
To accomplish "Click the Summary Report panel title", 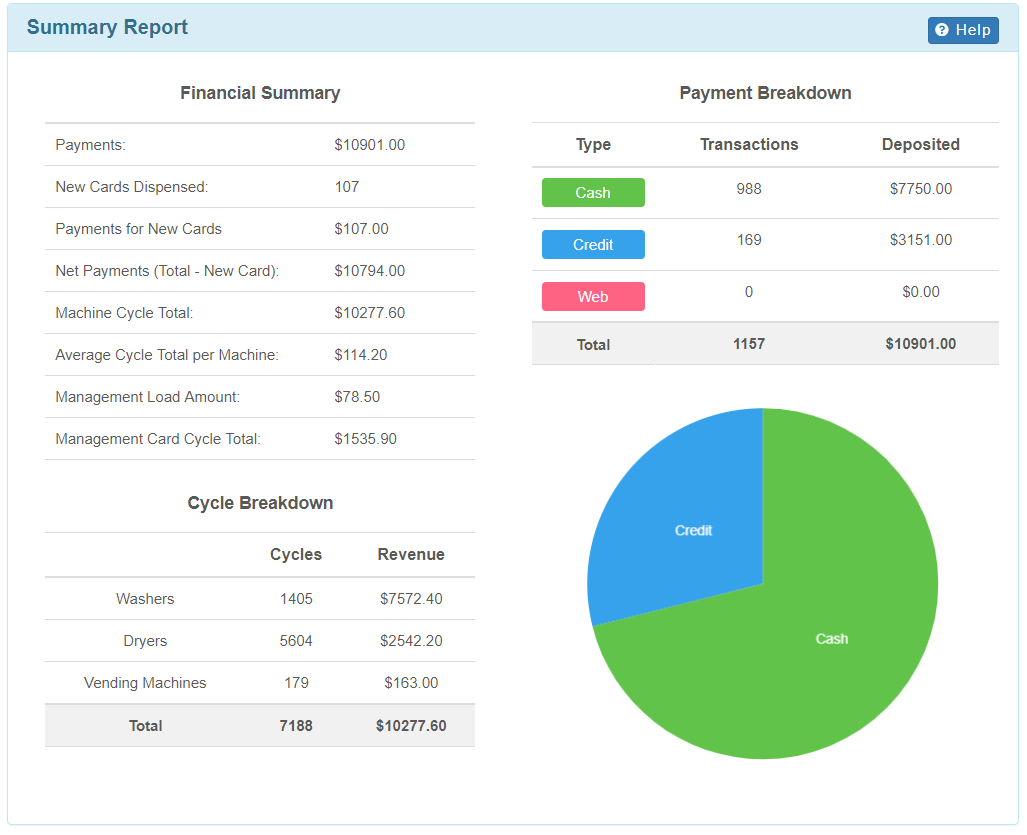I will pos(107,27).
